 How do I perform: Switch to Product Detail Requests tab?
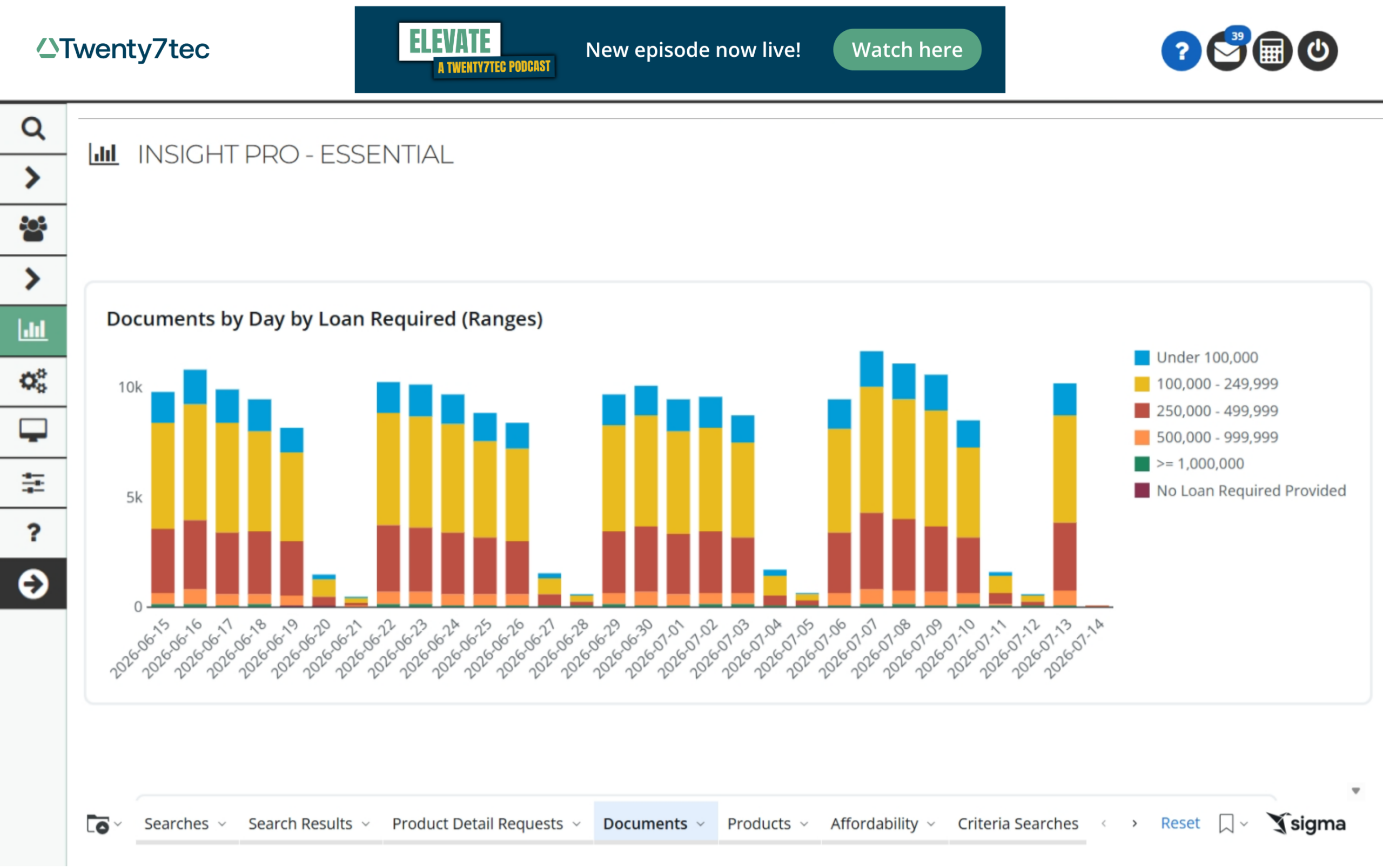477,823
